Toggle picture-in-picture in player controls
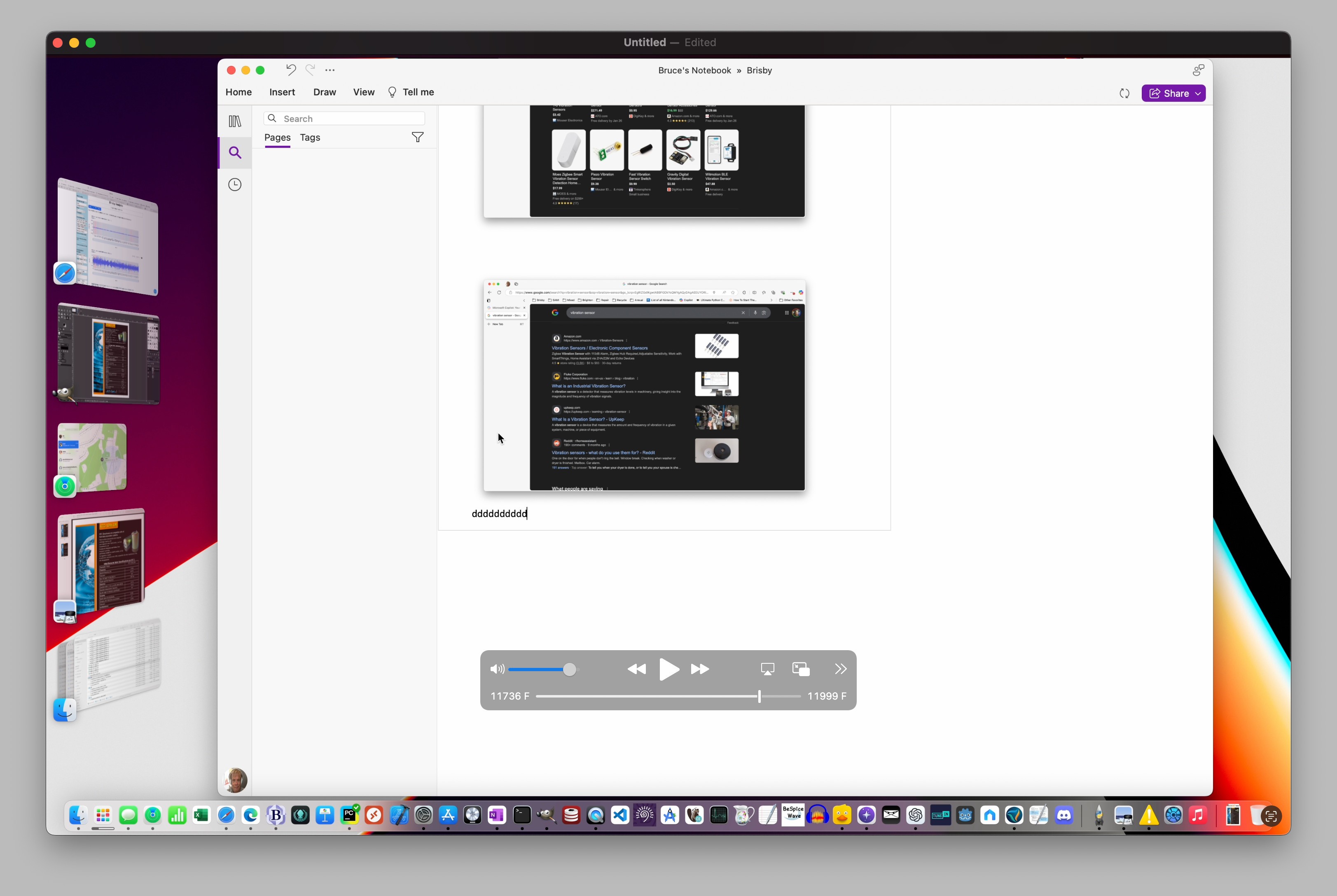This screenshot has height=896, width=1337. [800, 669]
